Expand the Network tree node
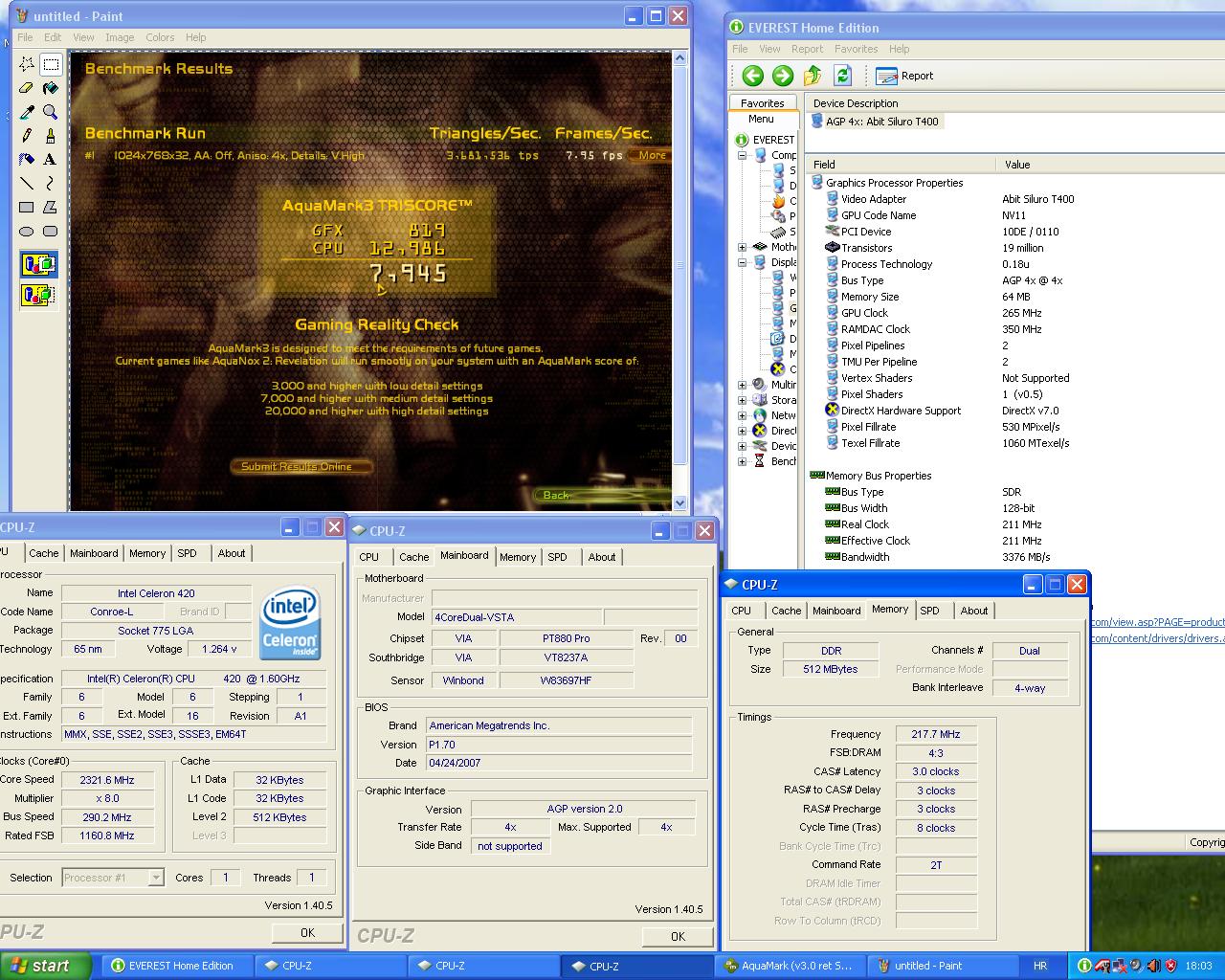This screenshot has width=1225, height=980. 742,415
